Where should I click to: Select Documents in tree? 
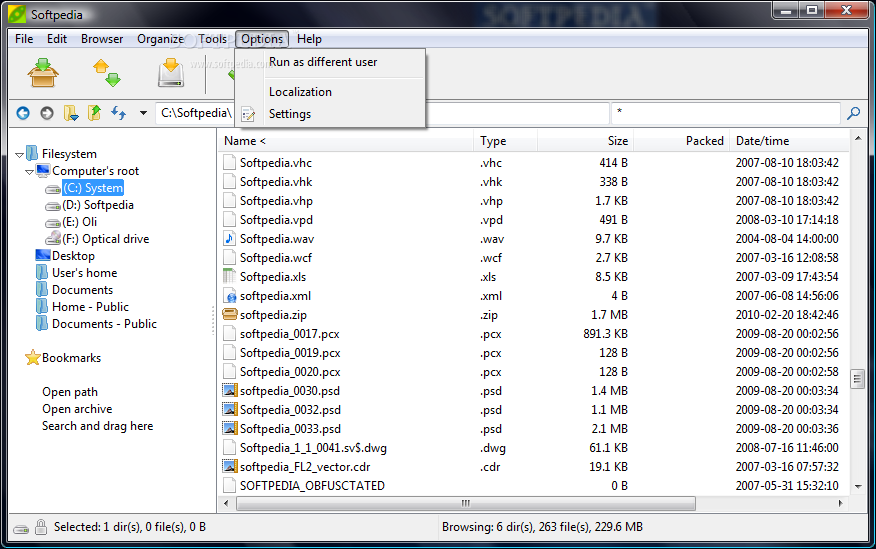tap(82, 290)
